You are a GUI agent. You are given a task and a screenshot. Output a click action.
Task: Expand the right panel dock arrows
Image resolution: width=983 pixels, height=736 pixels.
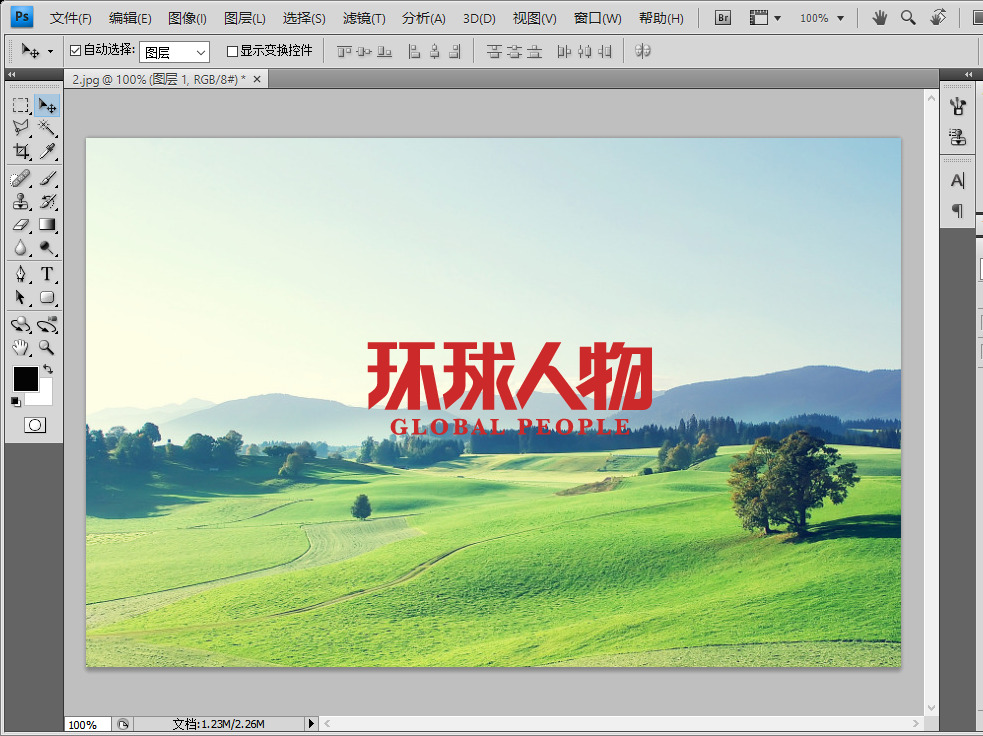point(969,75)
